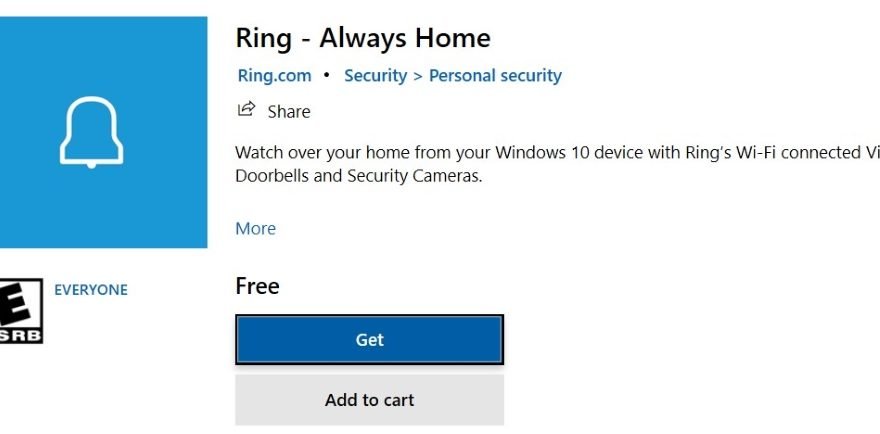Viewport: 880px width, 434px height.
Task: Click the Free price label
Action: 257,286
